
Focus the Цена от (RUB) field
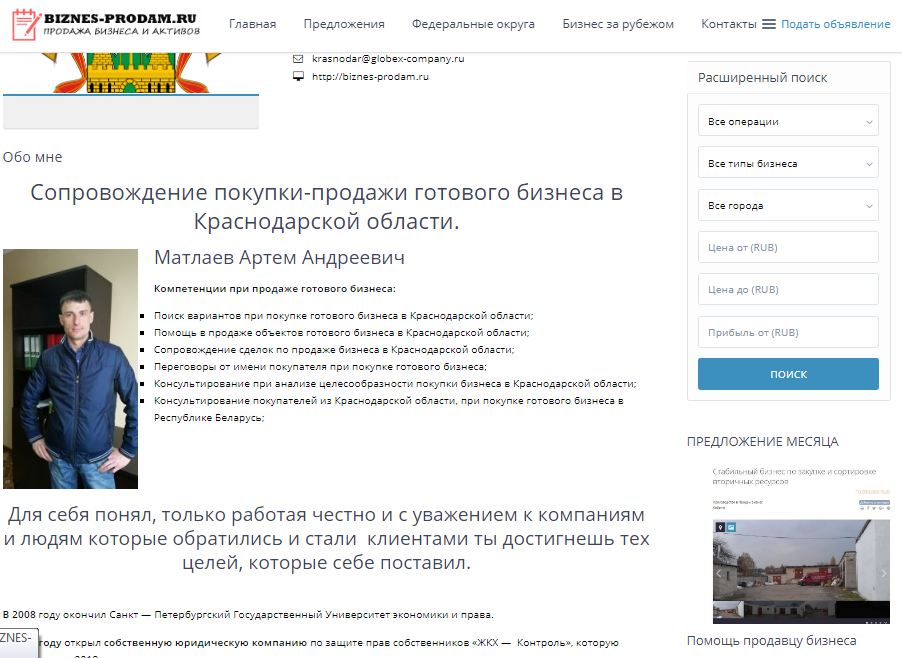(788, 247)
